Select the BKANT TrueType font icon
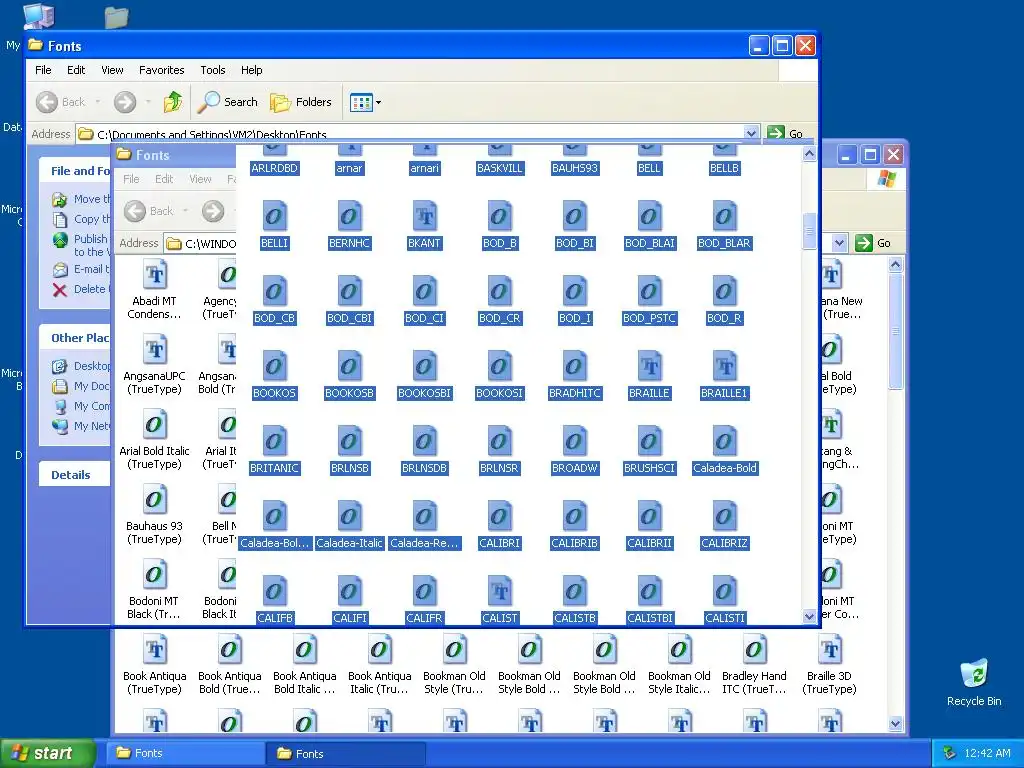Viewport: 1024px width, 768px height. click(x=424, y=217)
